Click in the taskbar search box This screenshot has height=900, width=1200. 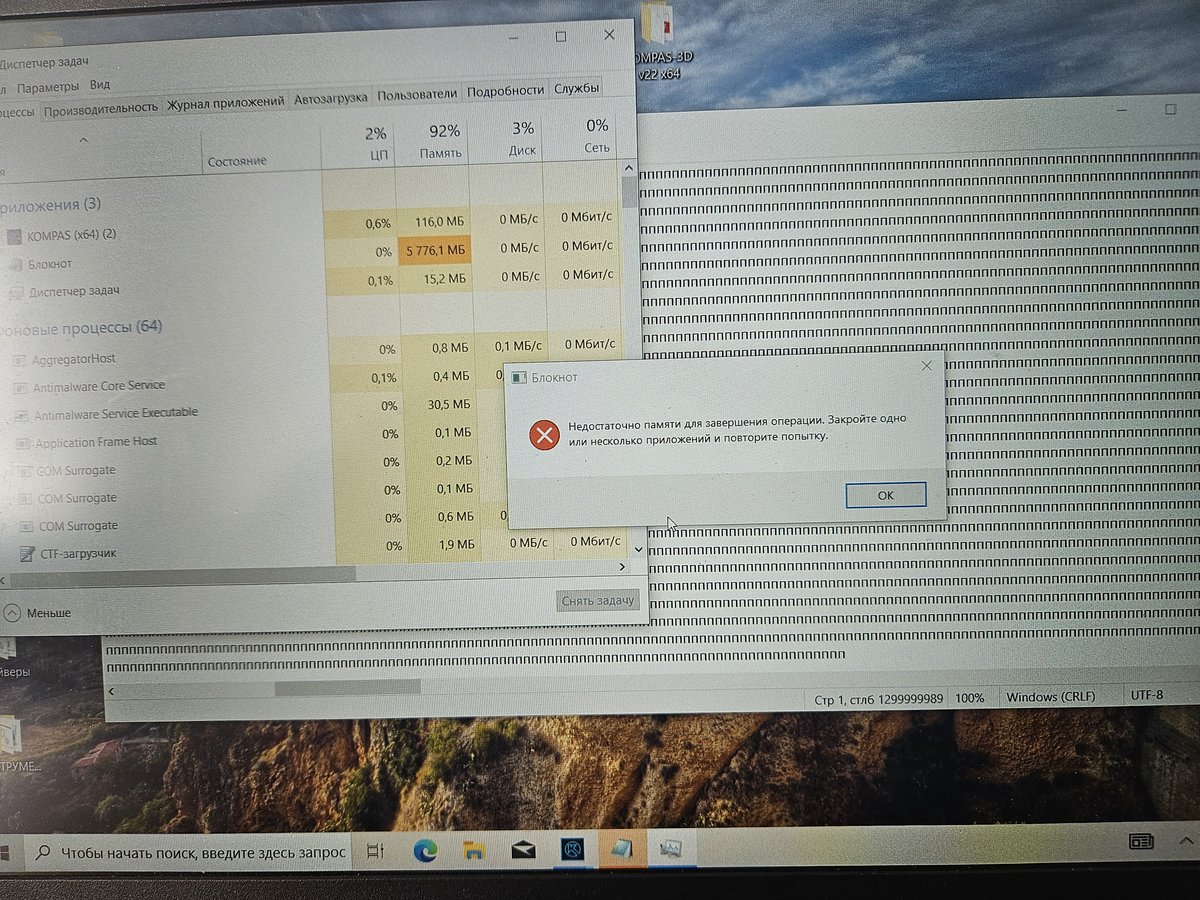coord(189,853)
